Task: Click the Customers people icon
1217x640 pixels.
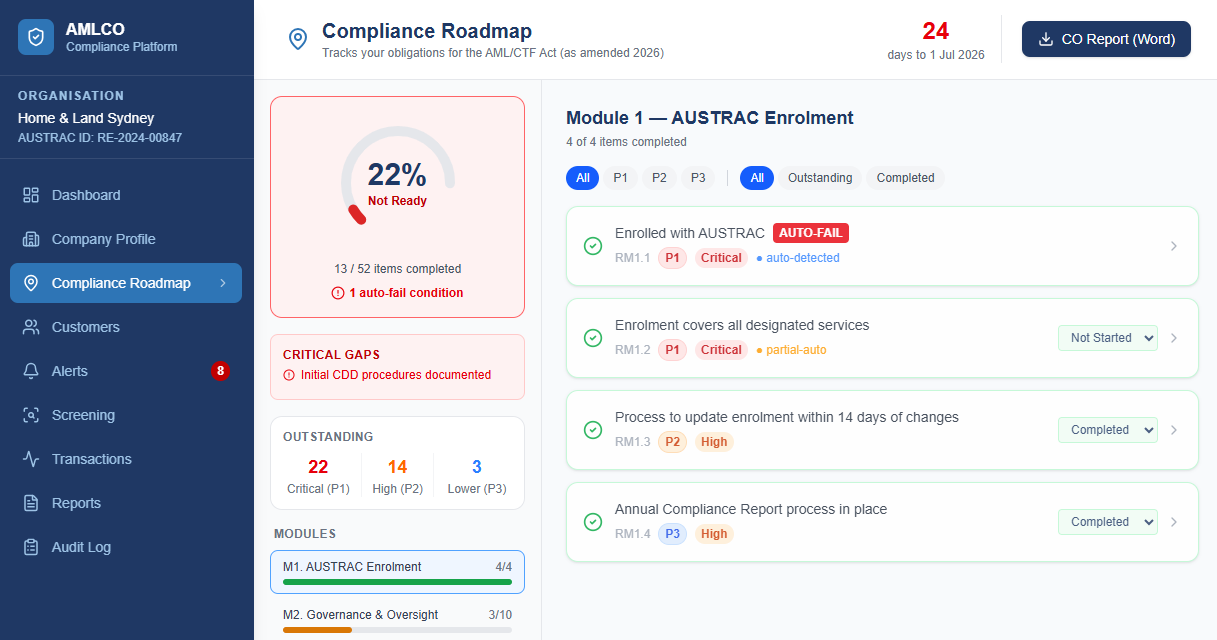Action: point(31,327)
